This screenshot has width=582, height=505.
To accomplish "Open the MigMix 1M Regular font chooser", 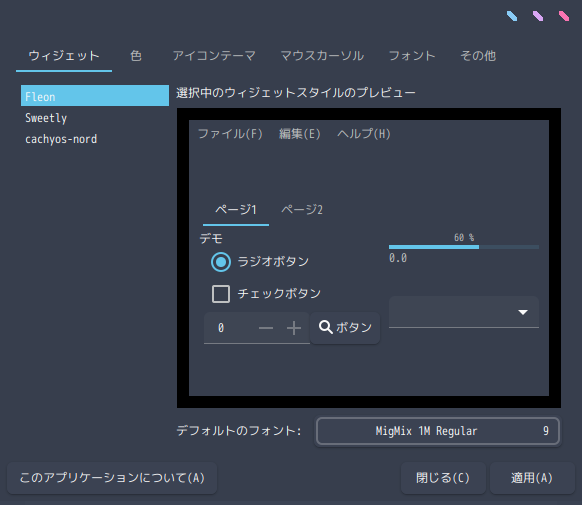I will (x=438, y=431).
